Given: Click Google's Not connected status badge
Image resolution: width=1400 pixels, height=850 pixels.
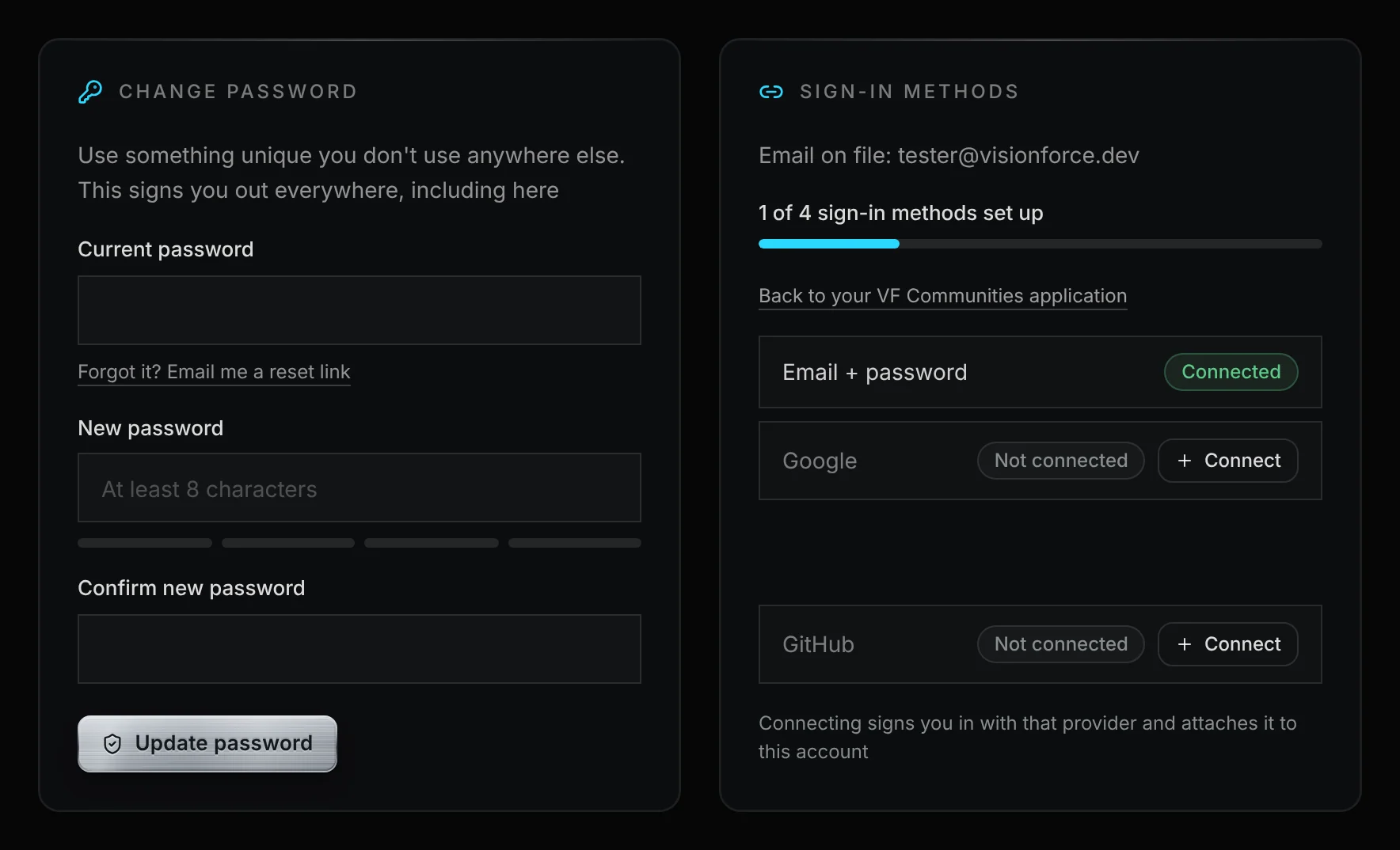Looking at the screenshot, I should [1061, 461].
